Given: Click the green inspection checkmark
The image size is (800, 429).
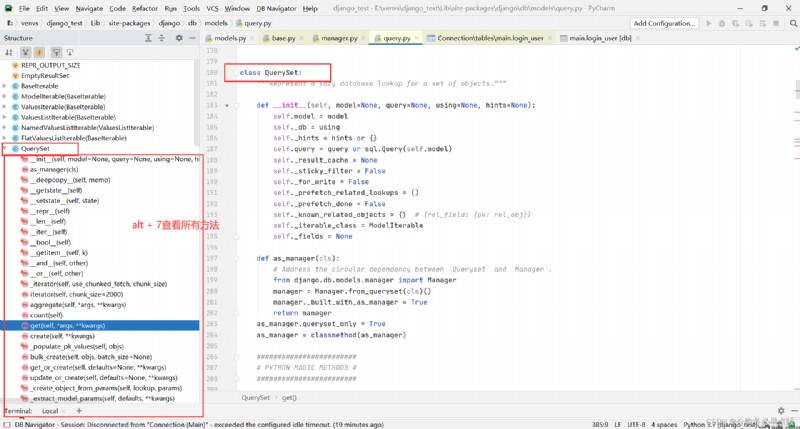Looking at the screenshot, I should (796, 49).
